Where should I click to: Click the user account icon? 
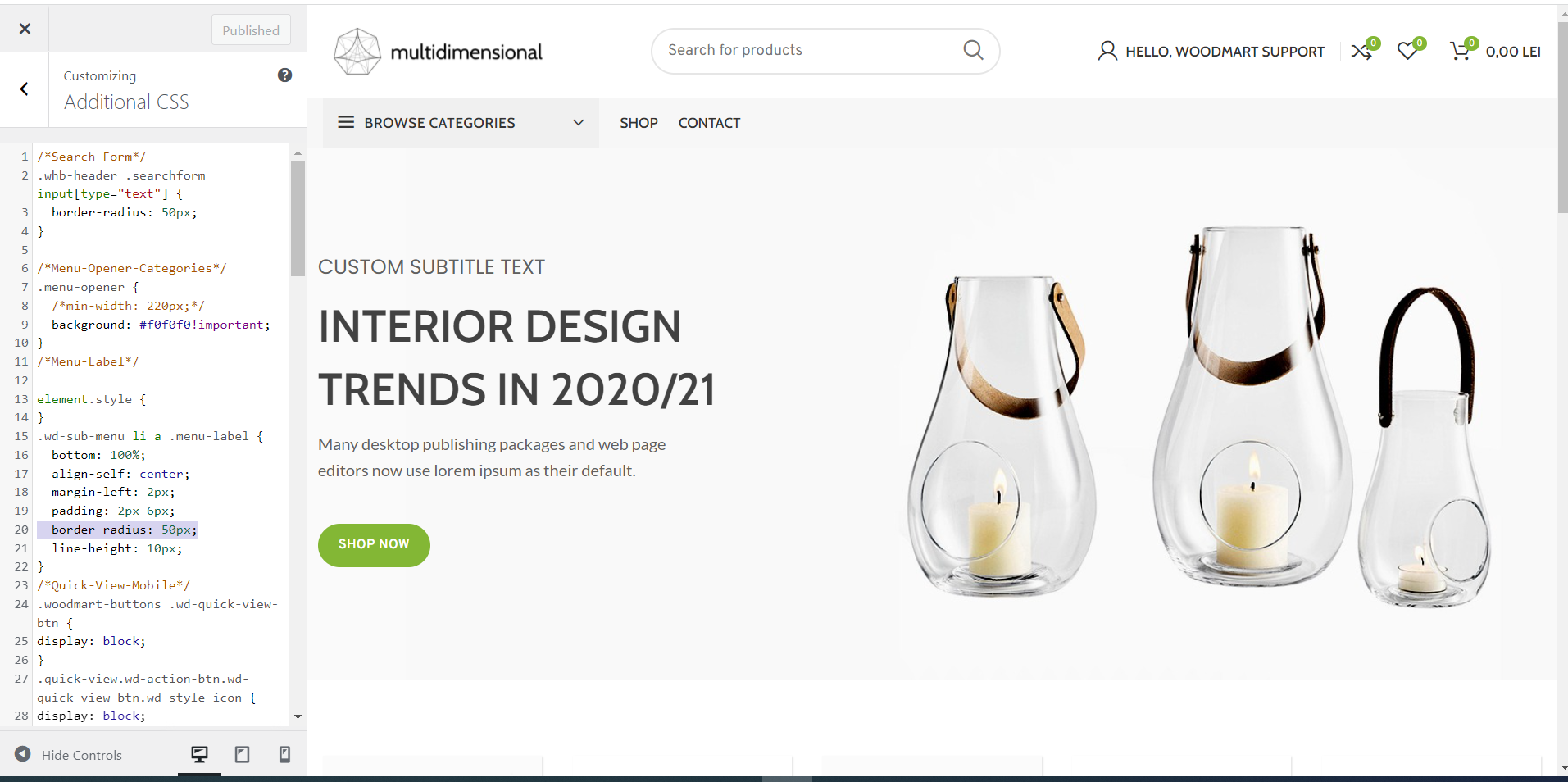tap(1107, 52)
